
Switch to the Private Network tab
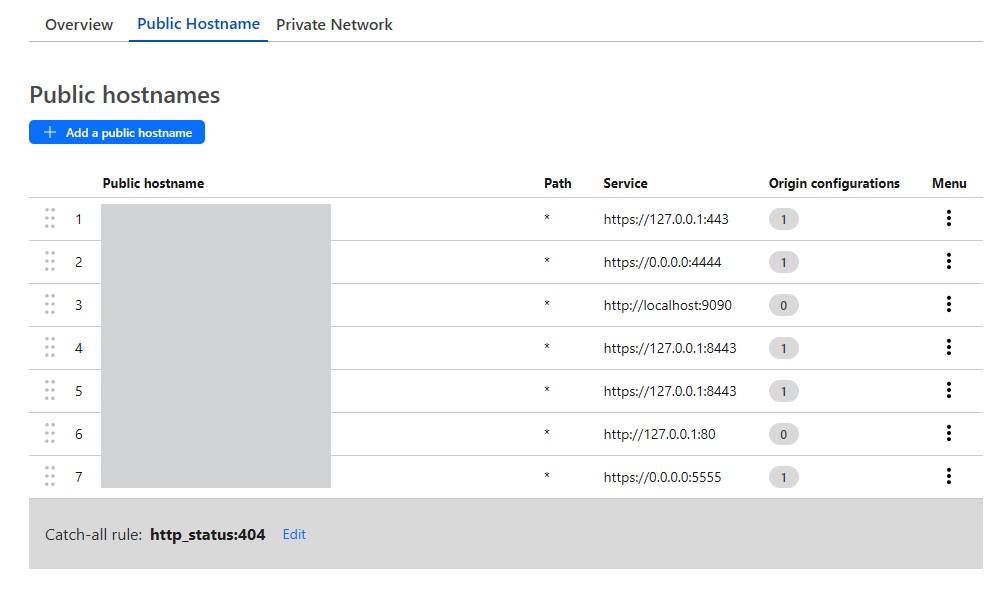point(334,25)
